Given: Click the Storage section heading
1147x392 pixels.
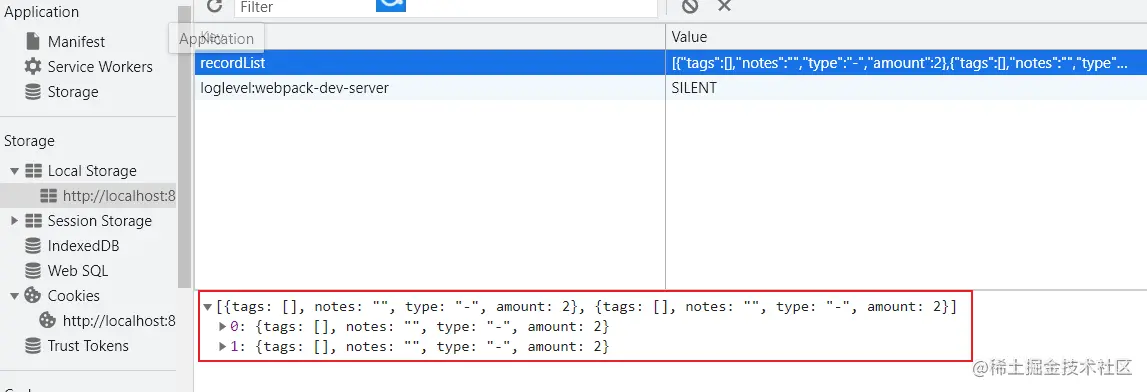Looking at the screenshot, I should [29, 140].
